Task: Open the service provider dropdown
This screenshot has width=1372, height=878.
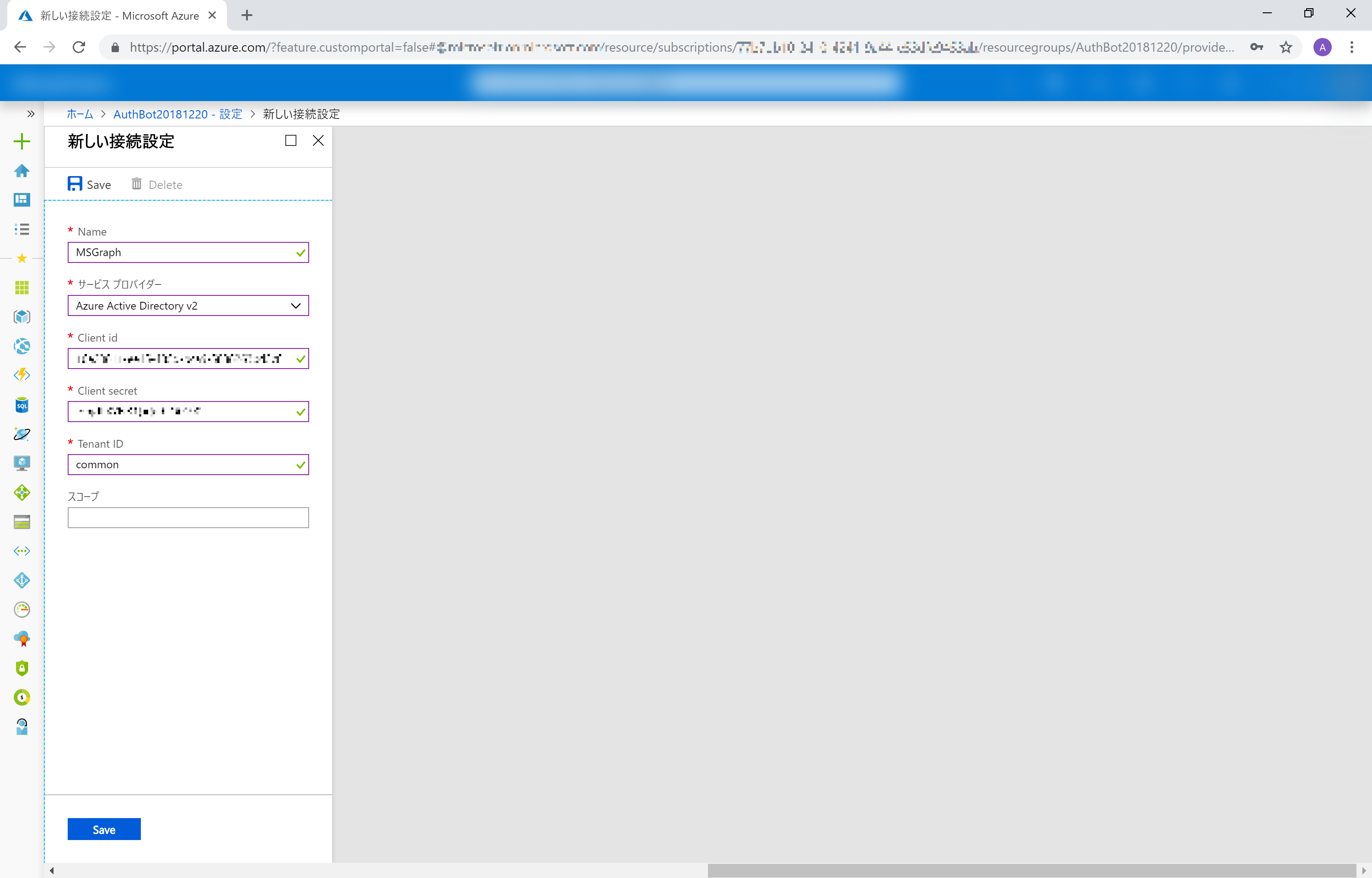Action: click(188, 305)
